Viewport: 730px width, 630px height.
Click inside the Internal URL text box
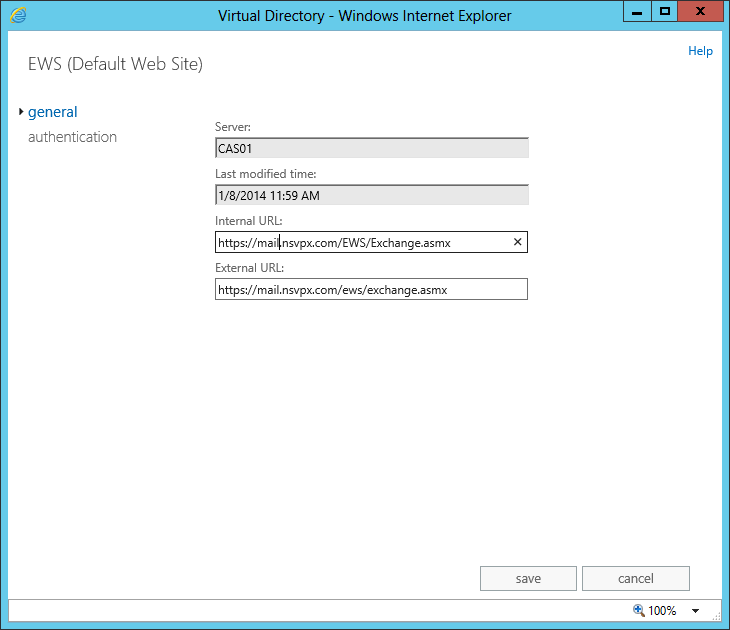coord(360,242)
